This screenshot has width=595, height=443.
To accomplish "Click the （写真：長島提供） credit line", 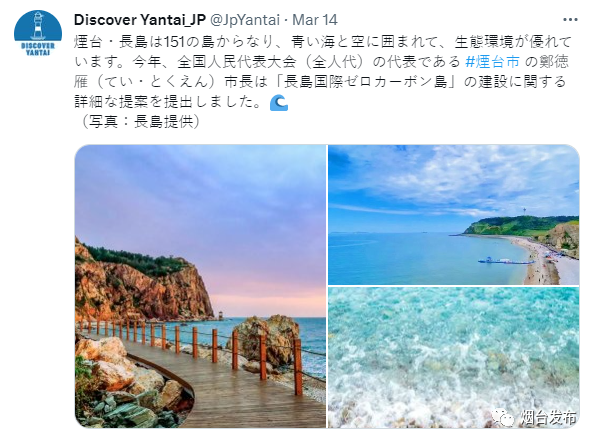I will point(140,122).
